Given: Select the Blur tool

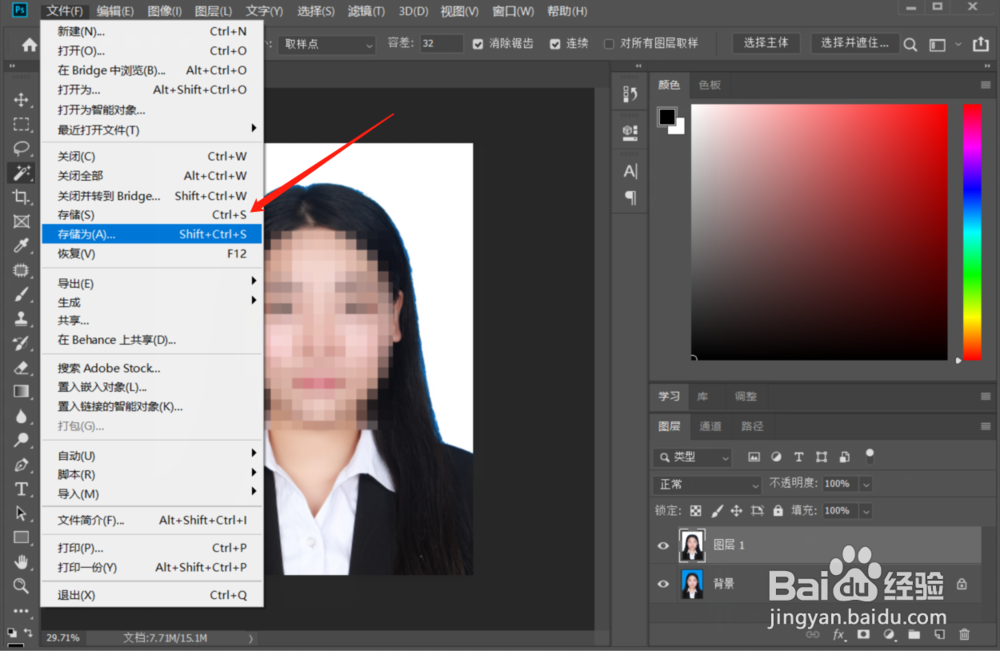Looking at the screenshot, I should click(x=21, y=416).
